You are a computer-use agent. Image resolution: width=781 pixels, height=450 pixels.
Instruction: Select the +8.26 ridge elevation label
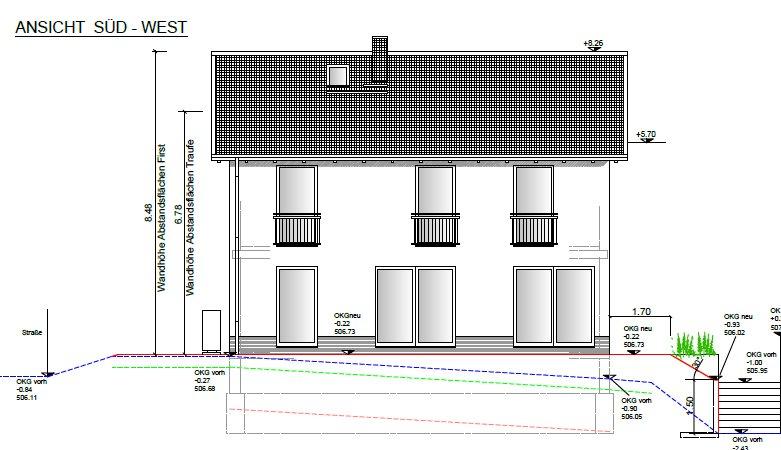pos(594,43)
